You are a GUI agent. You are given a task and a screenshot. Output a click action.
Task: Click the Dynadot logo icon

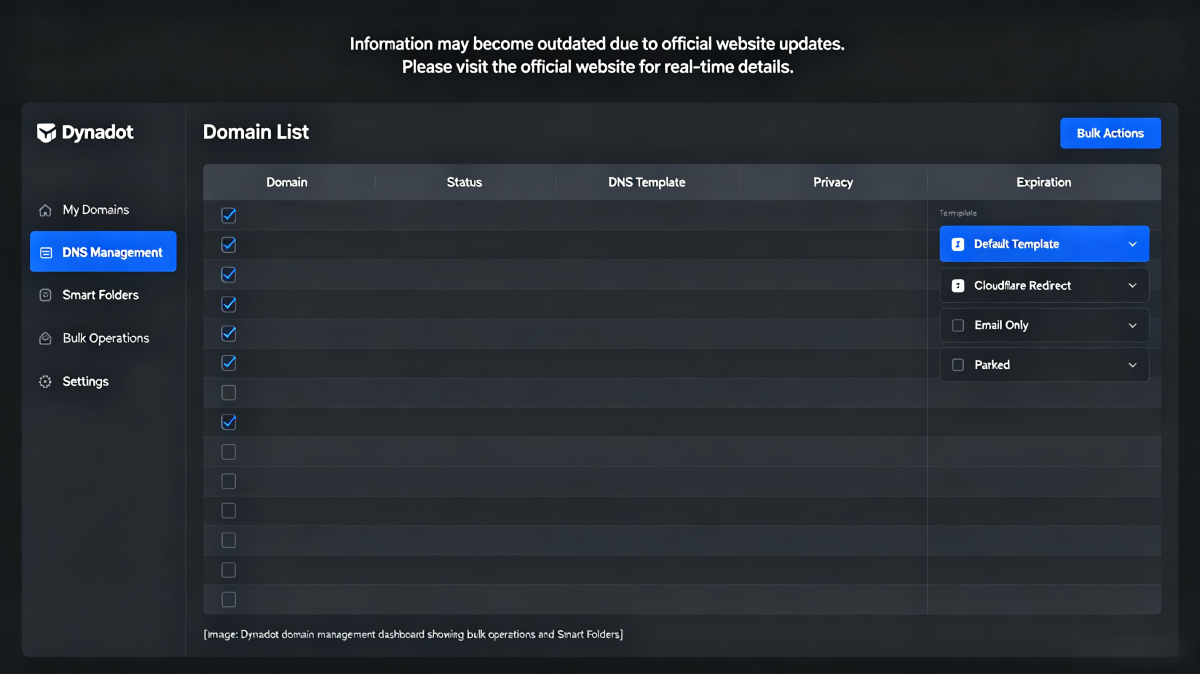(x=46, y=133)
